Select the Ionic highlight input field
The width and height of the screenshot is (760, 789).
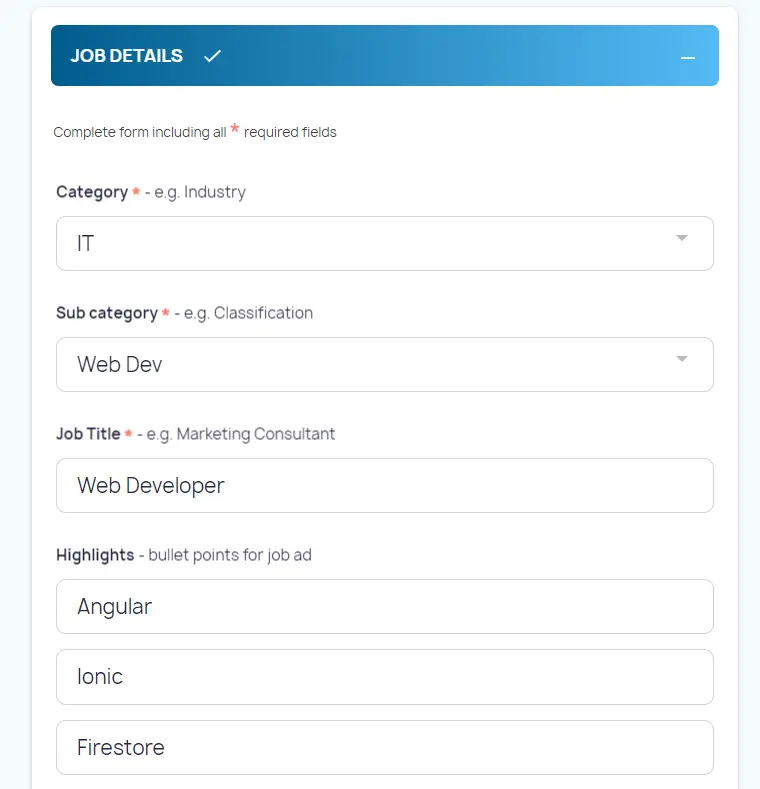(x=384, y=677)
